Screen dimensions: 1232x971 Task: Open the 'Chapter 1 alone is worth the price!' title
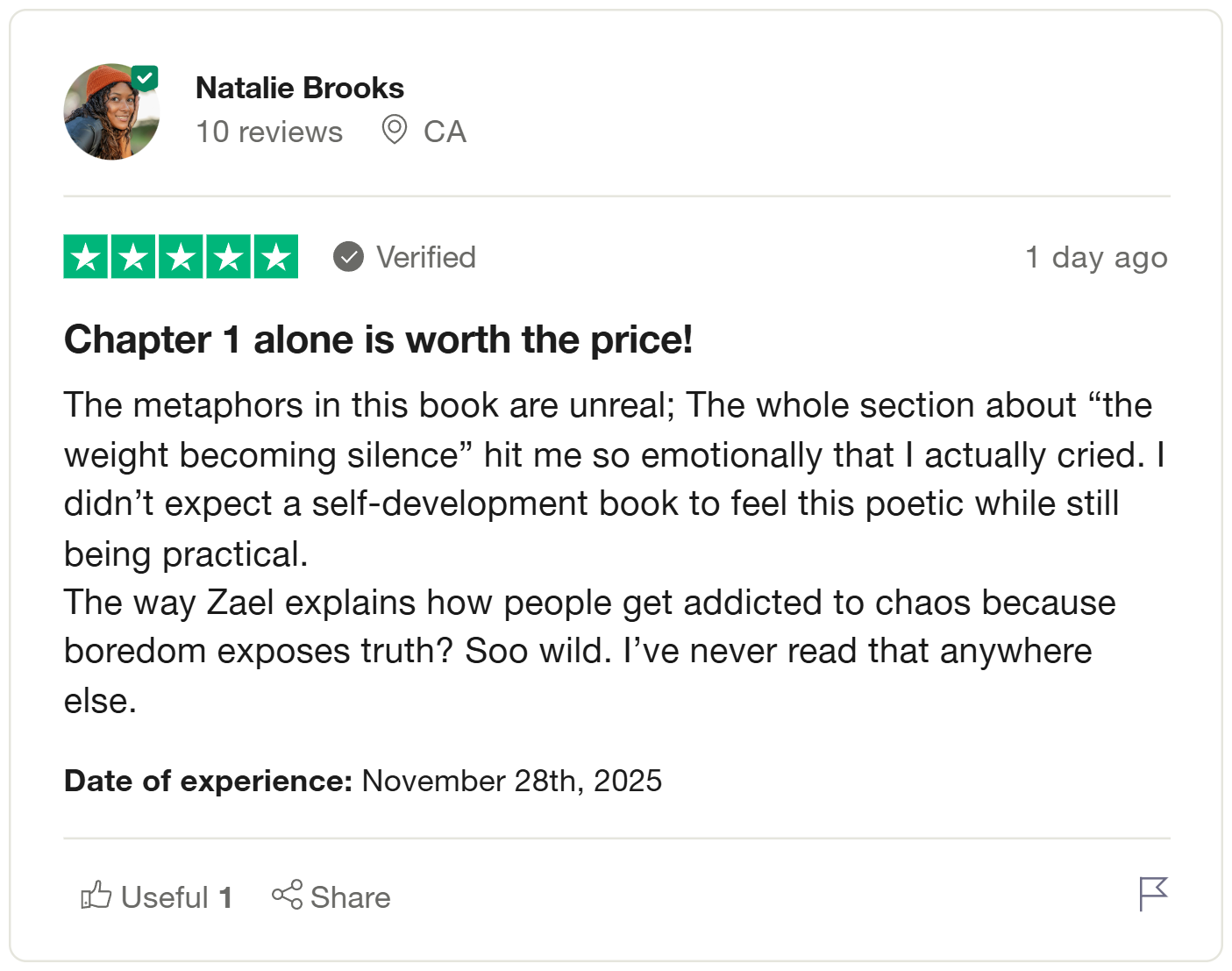tap(378, 339)
